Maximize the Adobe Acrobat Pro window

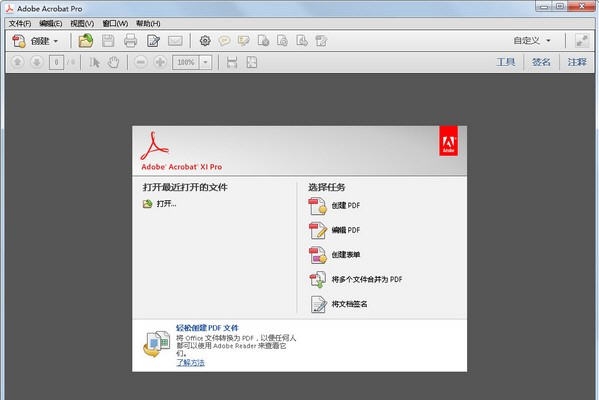point(560,6)
